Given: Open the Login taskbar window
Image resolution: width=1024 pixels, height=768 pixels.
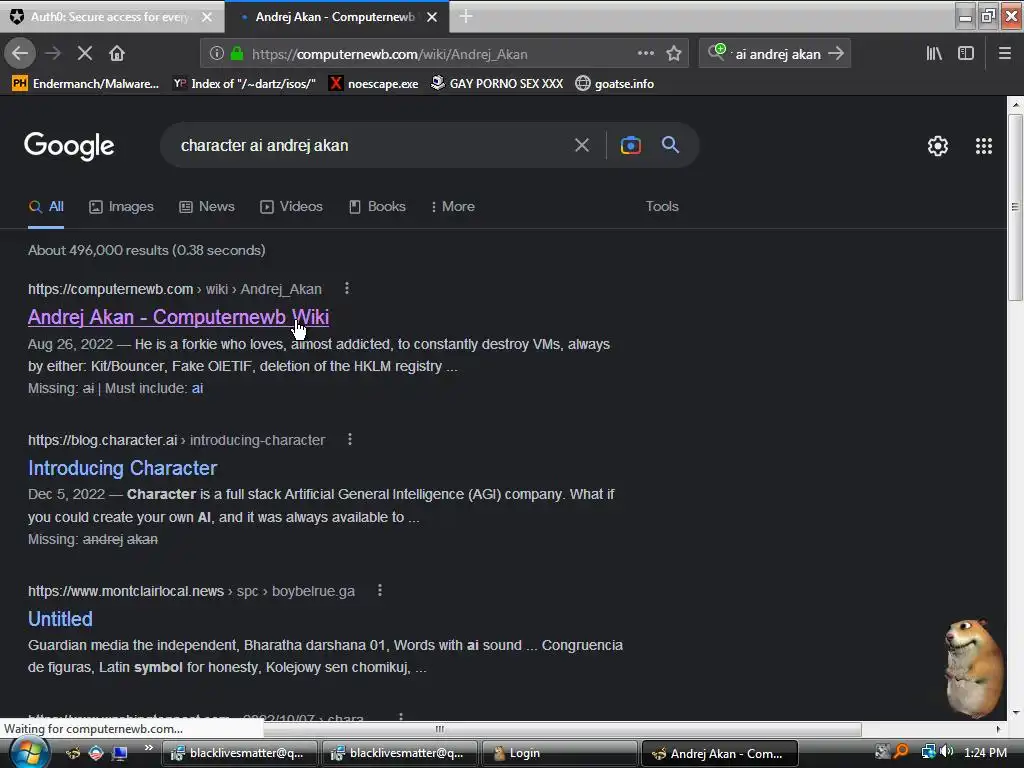Looking at the screenshot, I should coord(559,753).
